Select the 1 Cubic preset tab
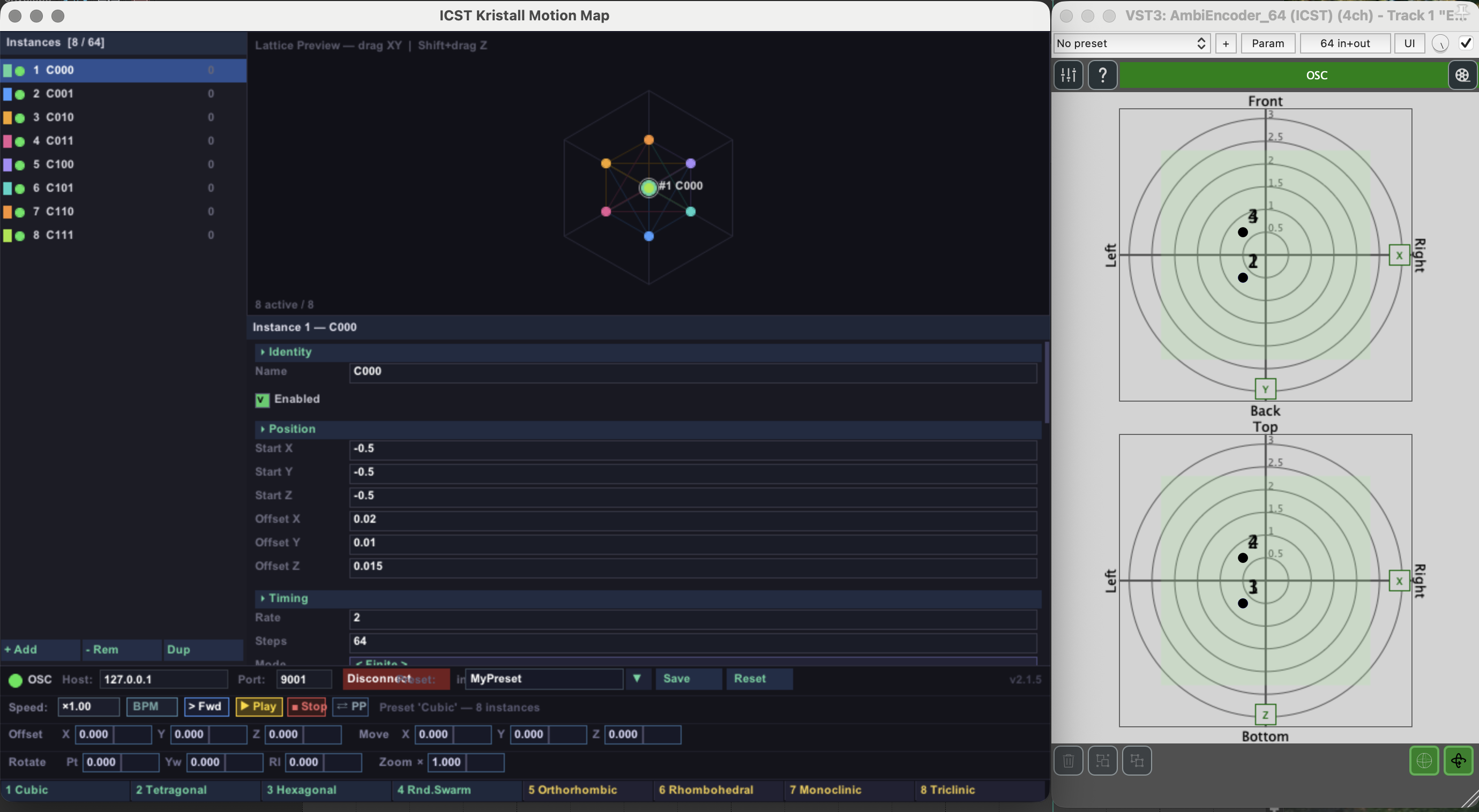1479x812 pixels. (x=65, y=790)
